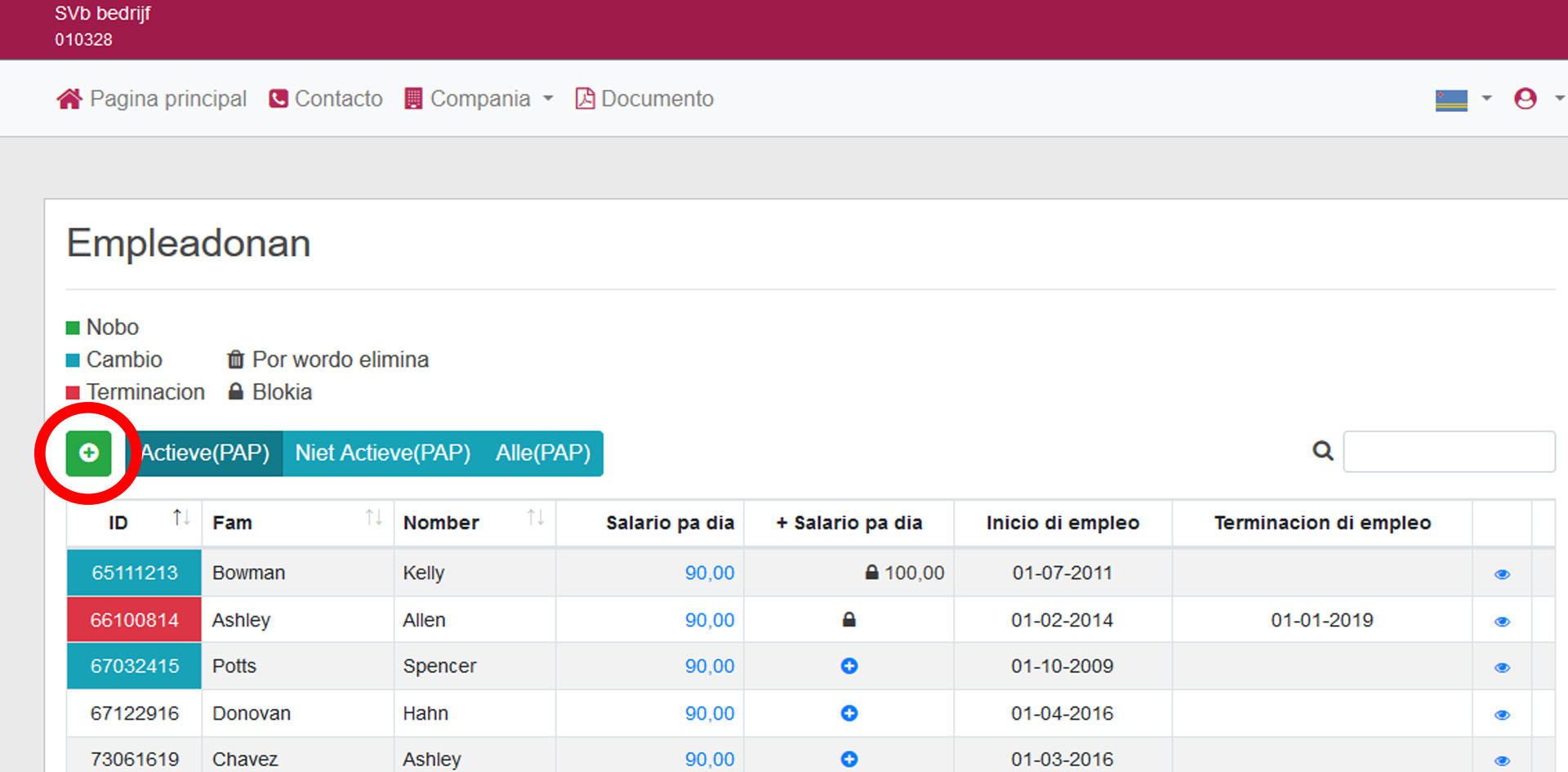View details of employee Bowman via eye icon
Viewport: 1568px width, 772px height.
pyautogui.click(x=1501, y=574)
